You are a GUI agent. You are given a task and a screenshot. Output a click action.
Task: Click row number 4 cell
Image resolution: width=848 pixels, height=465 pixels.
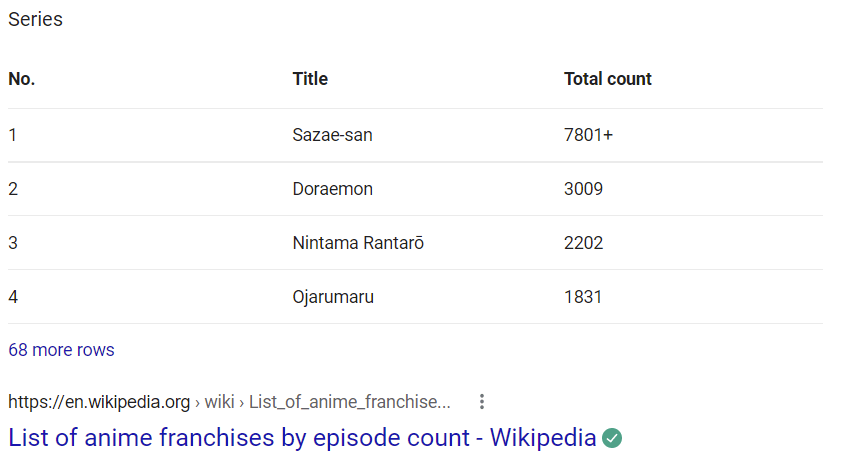click(13, 296)
